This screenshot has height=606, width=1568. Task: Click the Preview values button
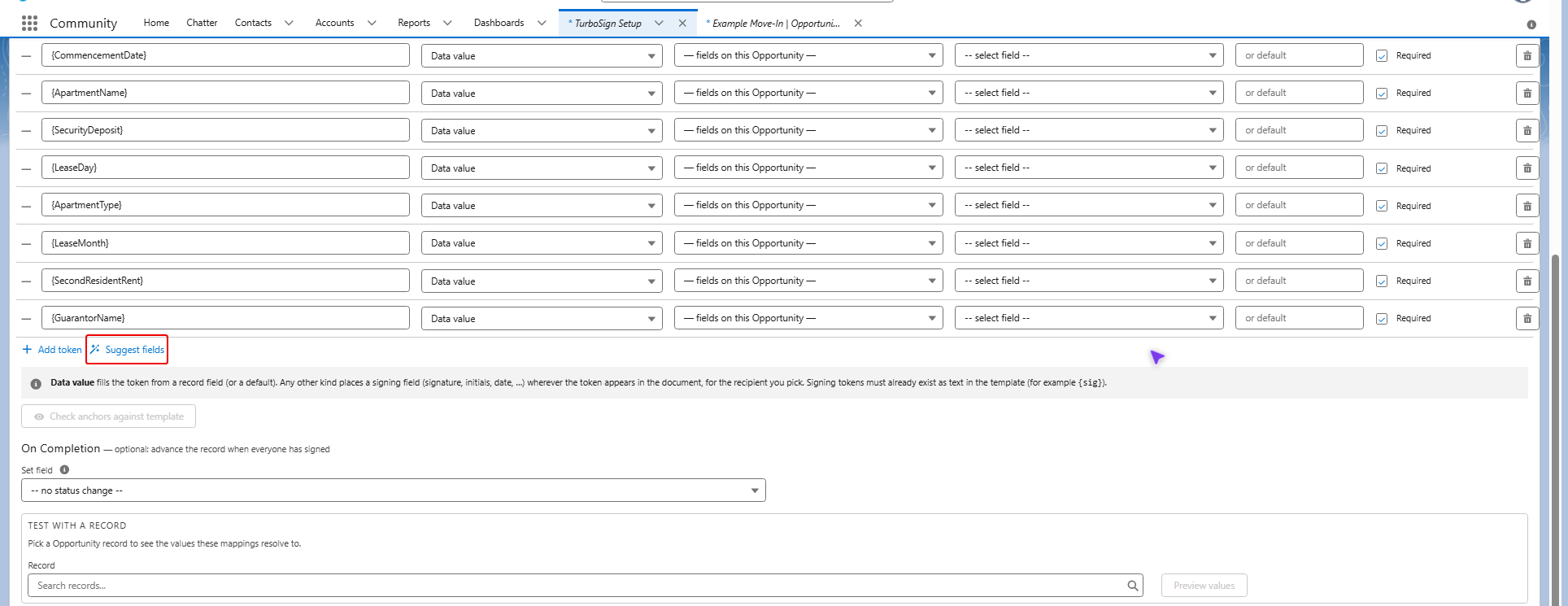pyautogui.click(x=1204, y=586)
